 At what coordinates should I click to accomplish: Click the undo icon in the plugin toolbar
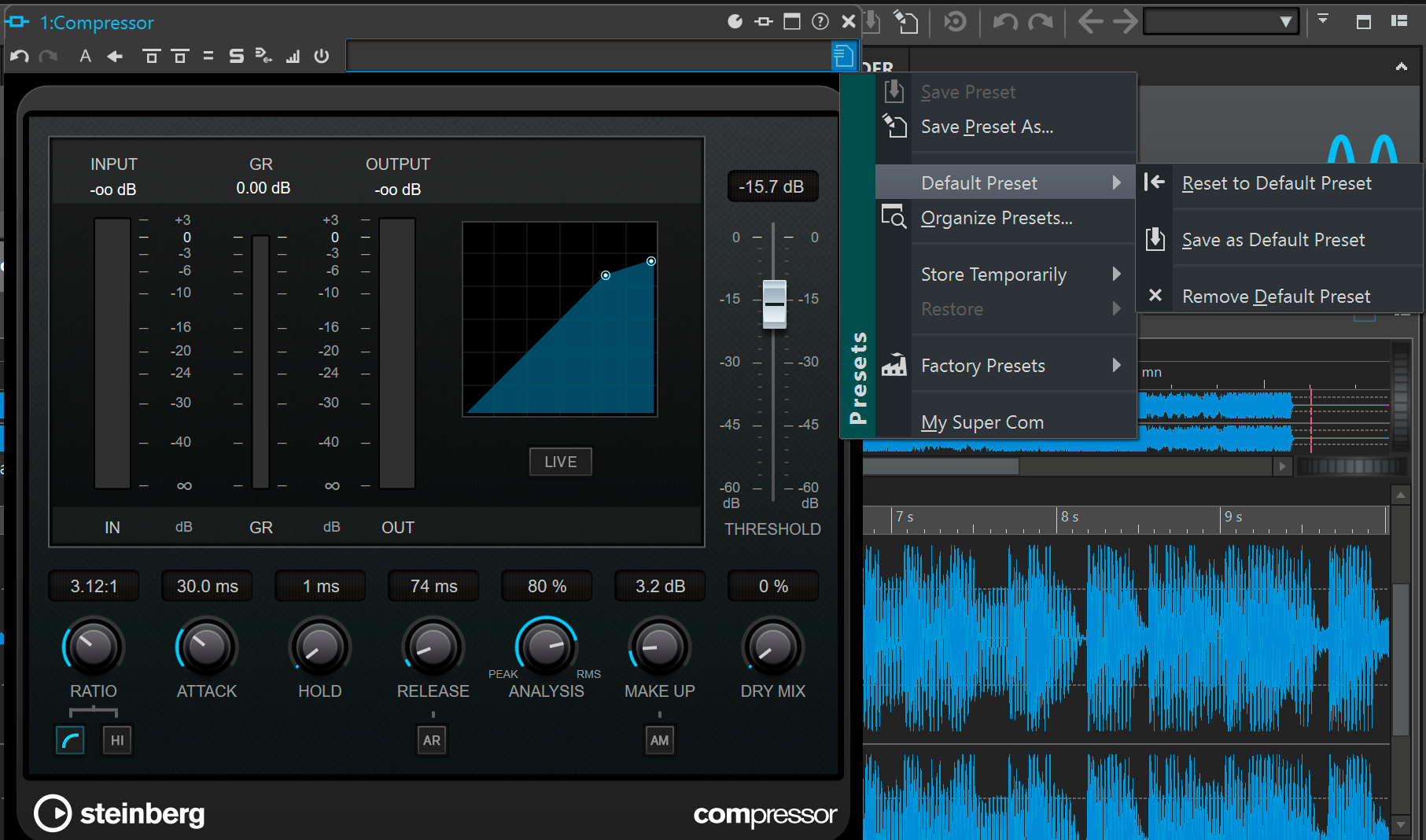(19, 56)
